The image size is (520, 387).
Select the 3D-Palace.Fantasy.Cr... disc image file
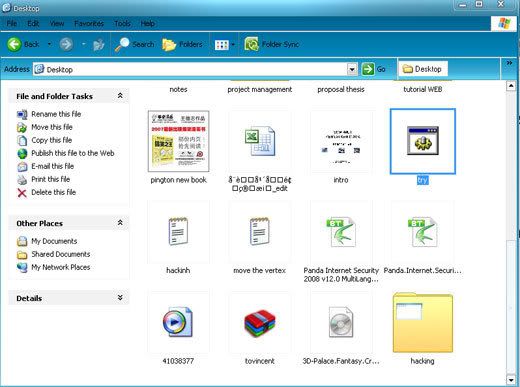point(341,322)
